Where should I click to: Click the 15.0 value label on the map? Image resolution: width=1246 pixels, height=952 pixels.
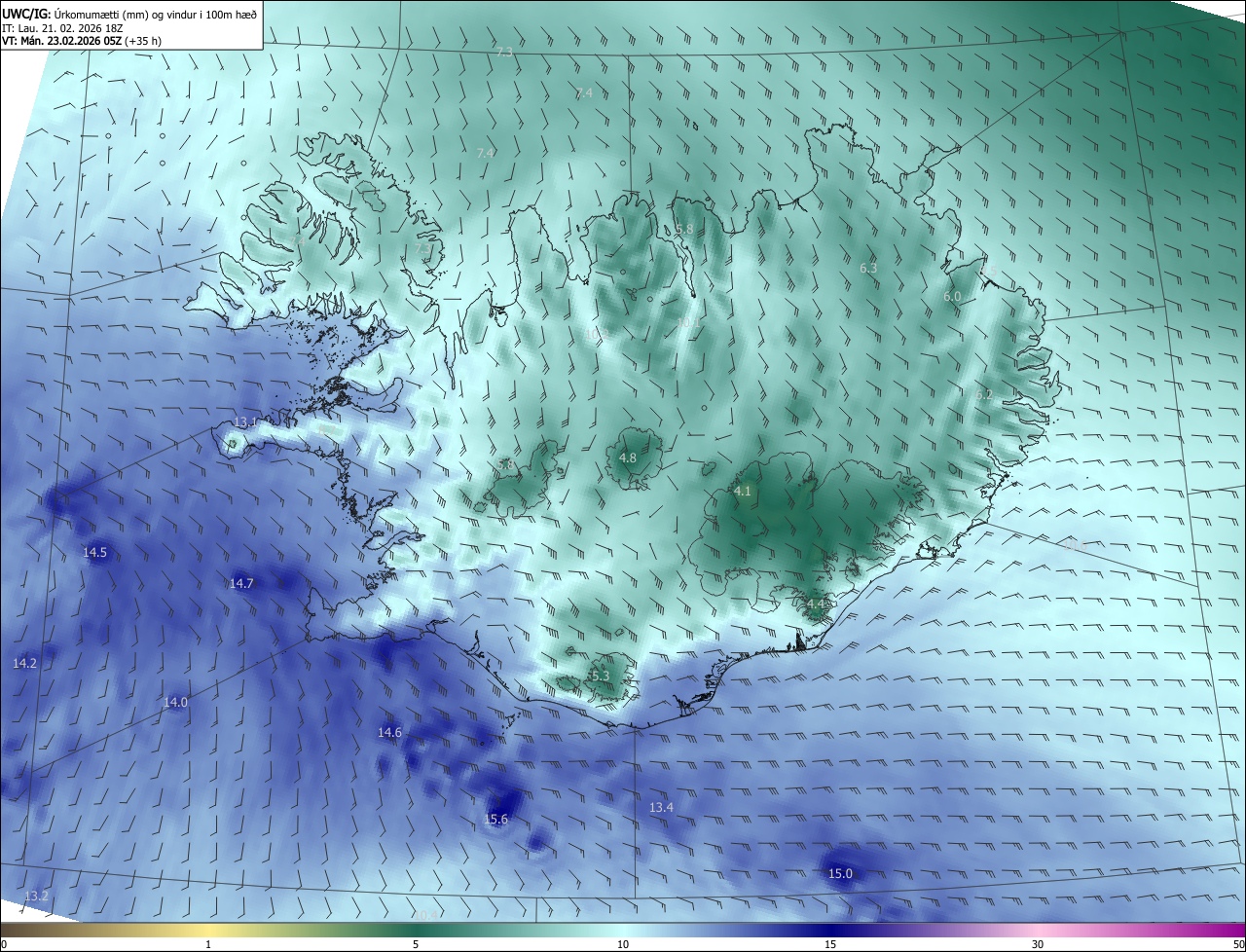(840, 873)
